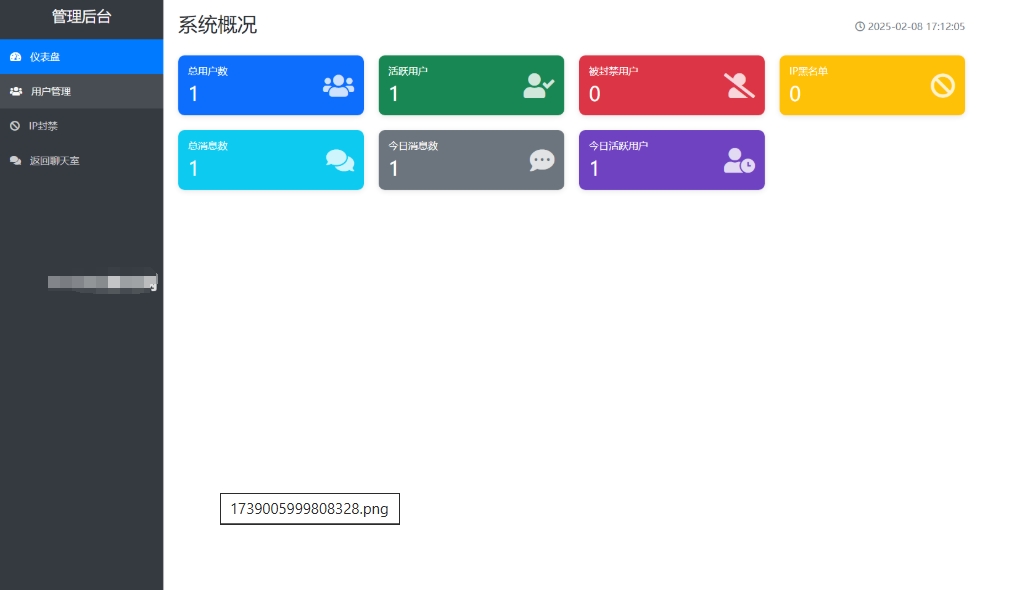
Task: Click the group icon on 总用户数 card
Action: (338, 86)
